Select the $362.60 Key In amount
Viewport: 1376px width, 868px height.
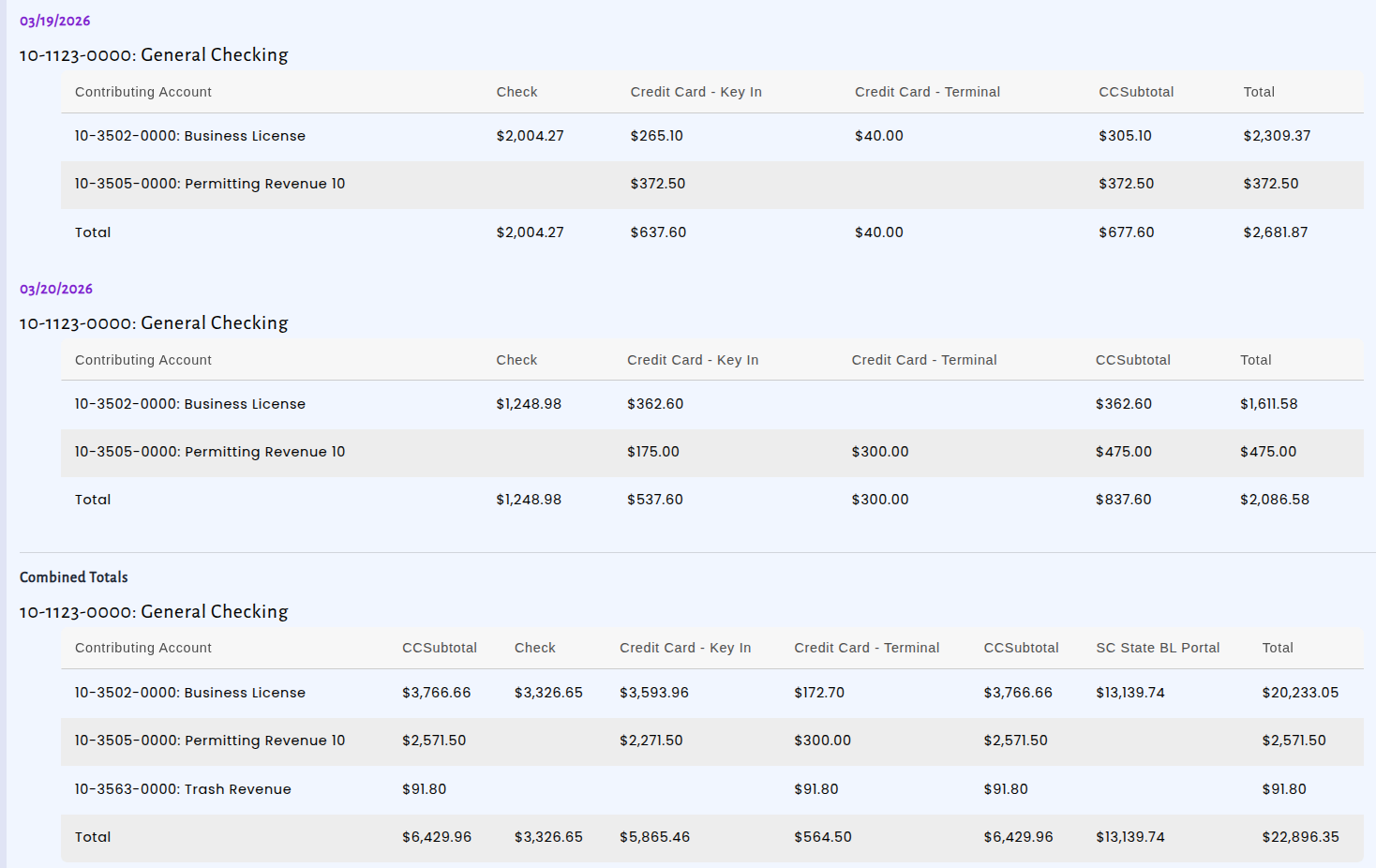coord(655,404)
